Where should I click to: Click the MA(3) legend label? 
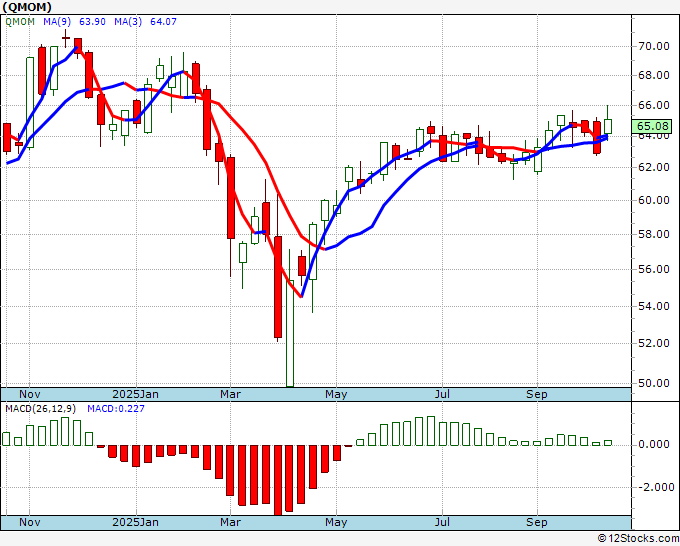[128, 22]
